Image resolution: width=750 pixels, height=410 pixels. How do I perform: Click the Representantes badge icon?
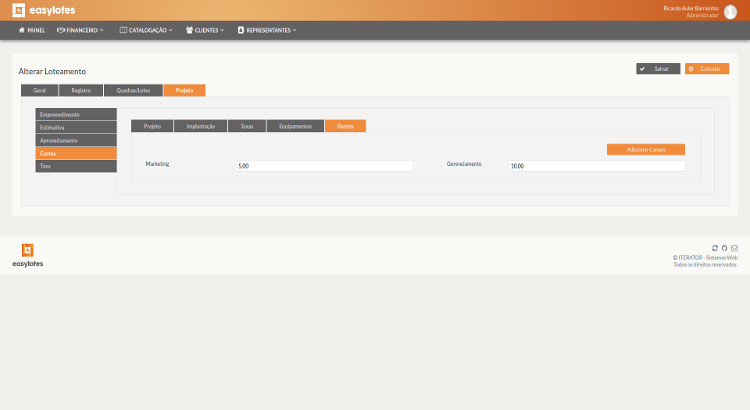241,30
